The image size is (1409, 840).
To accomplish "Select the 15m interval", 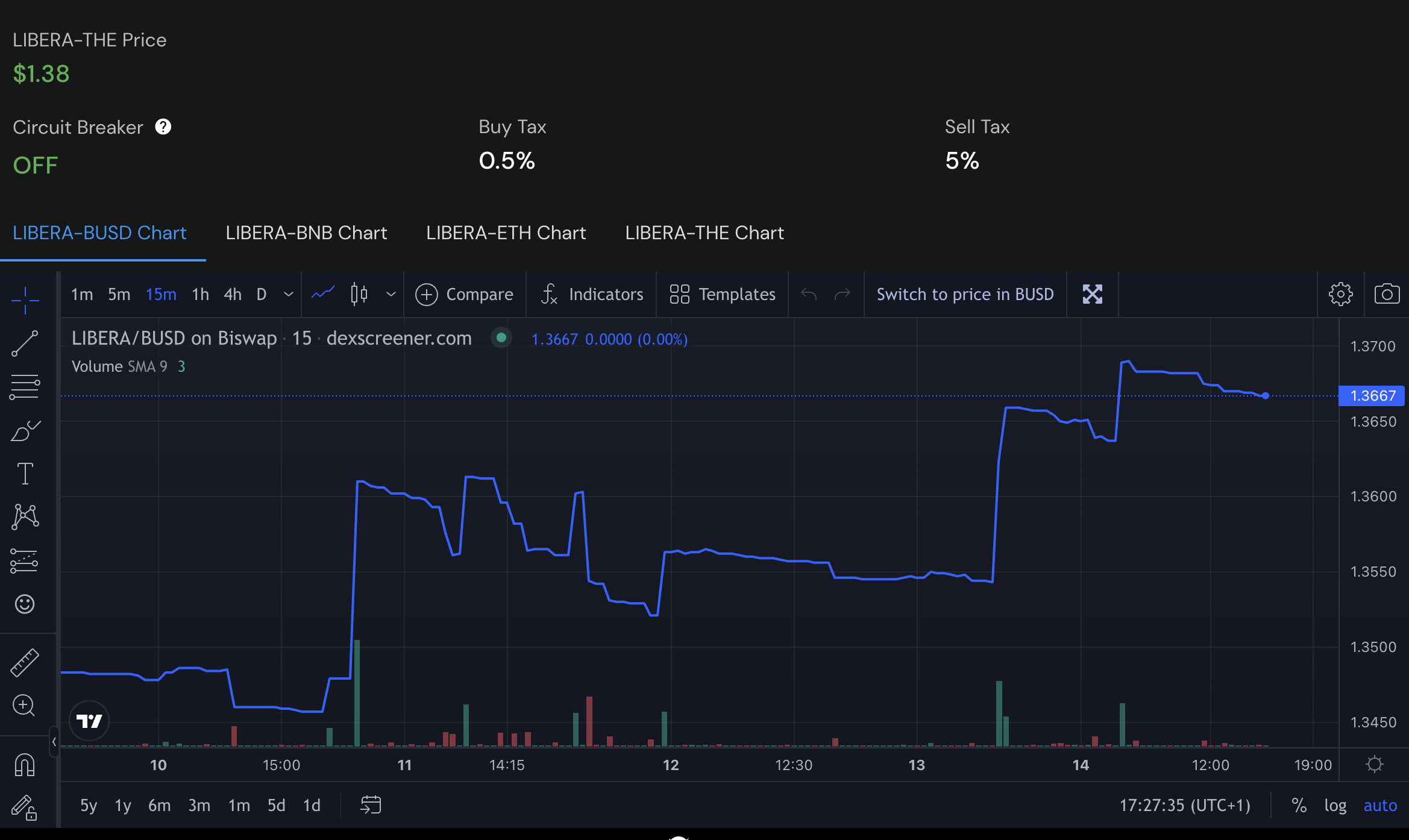I will coord(161,294).
